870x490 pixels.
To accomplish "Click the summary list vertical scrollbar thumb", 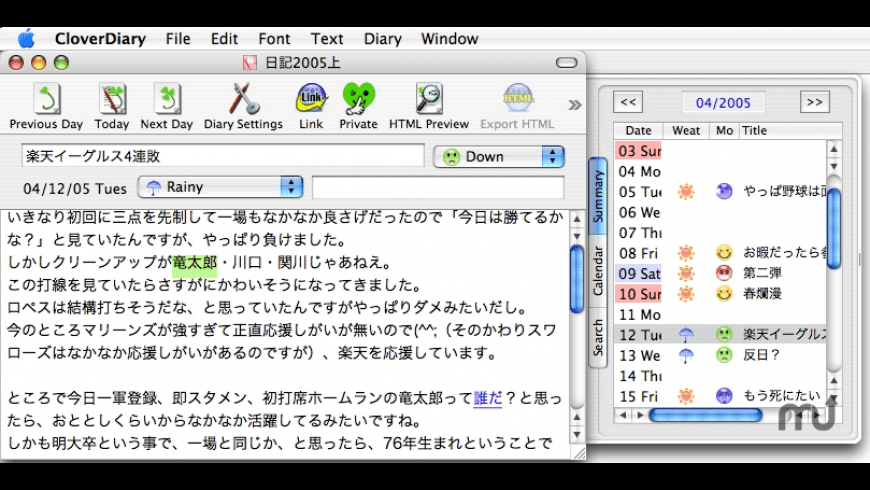I will coord(833,228).
